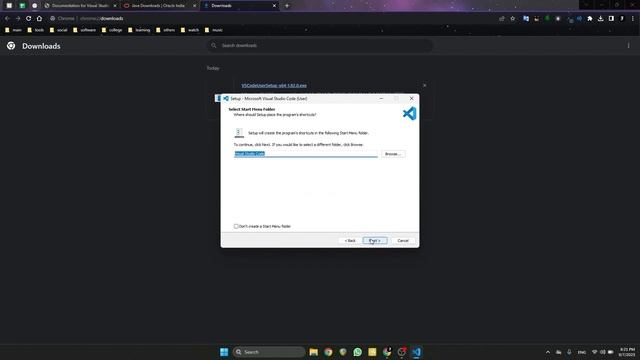
Task: Open the Chrome three-dot menu
Action: [633, 18]
